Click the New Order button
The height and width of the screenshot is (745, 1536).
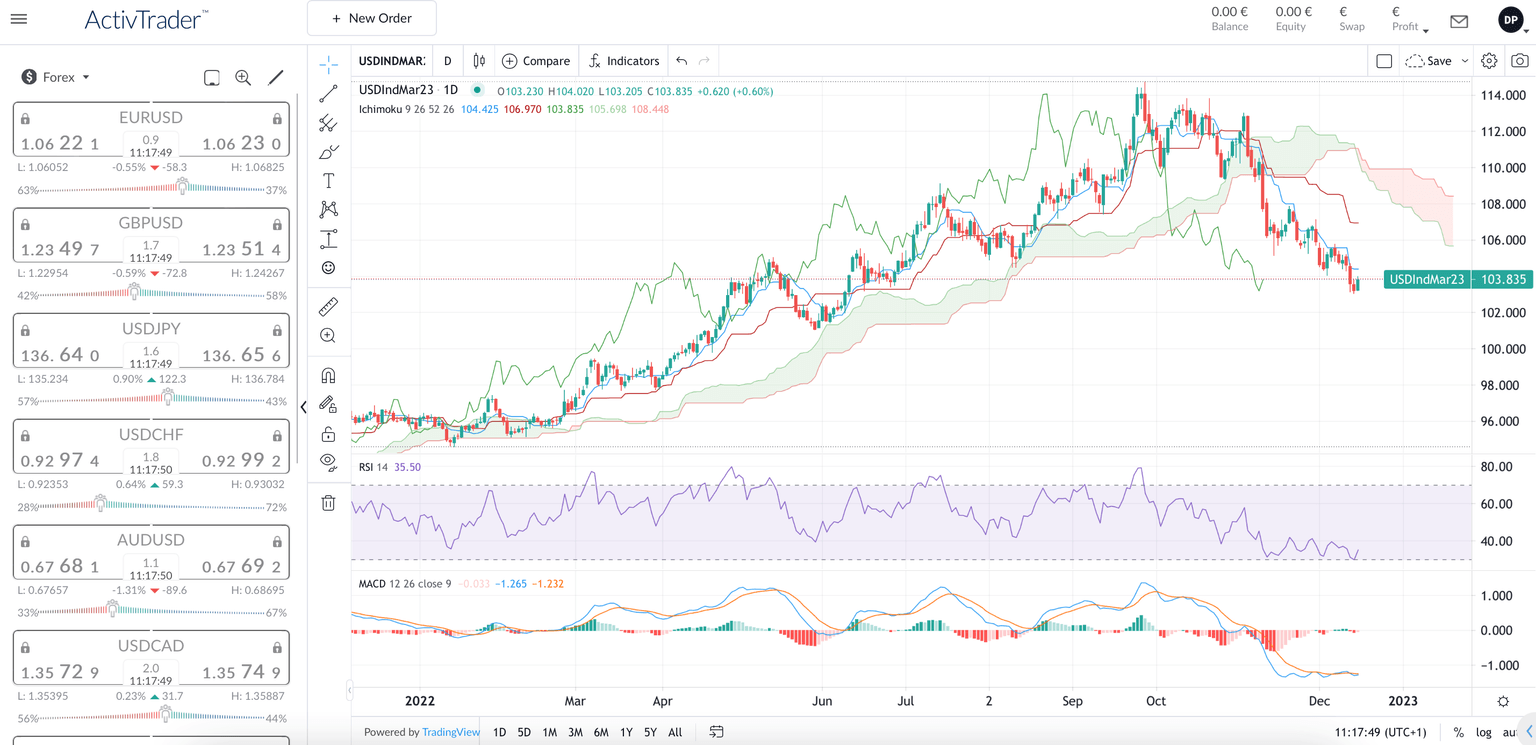pos(372,18)
